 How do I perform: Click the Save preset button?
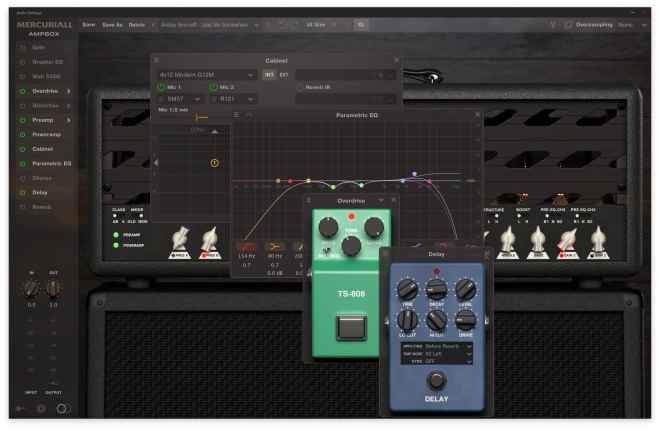tap(88, 25)
